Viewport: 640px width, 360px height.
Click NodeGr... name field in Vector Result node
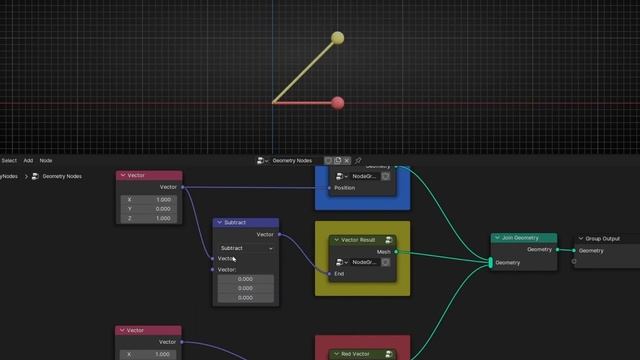click(364, 262)
